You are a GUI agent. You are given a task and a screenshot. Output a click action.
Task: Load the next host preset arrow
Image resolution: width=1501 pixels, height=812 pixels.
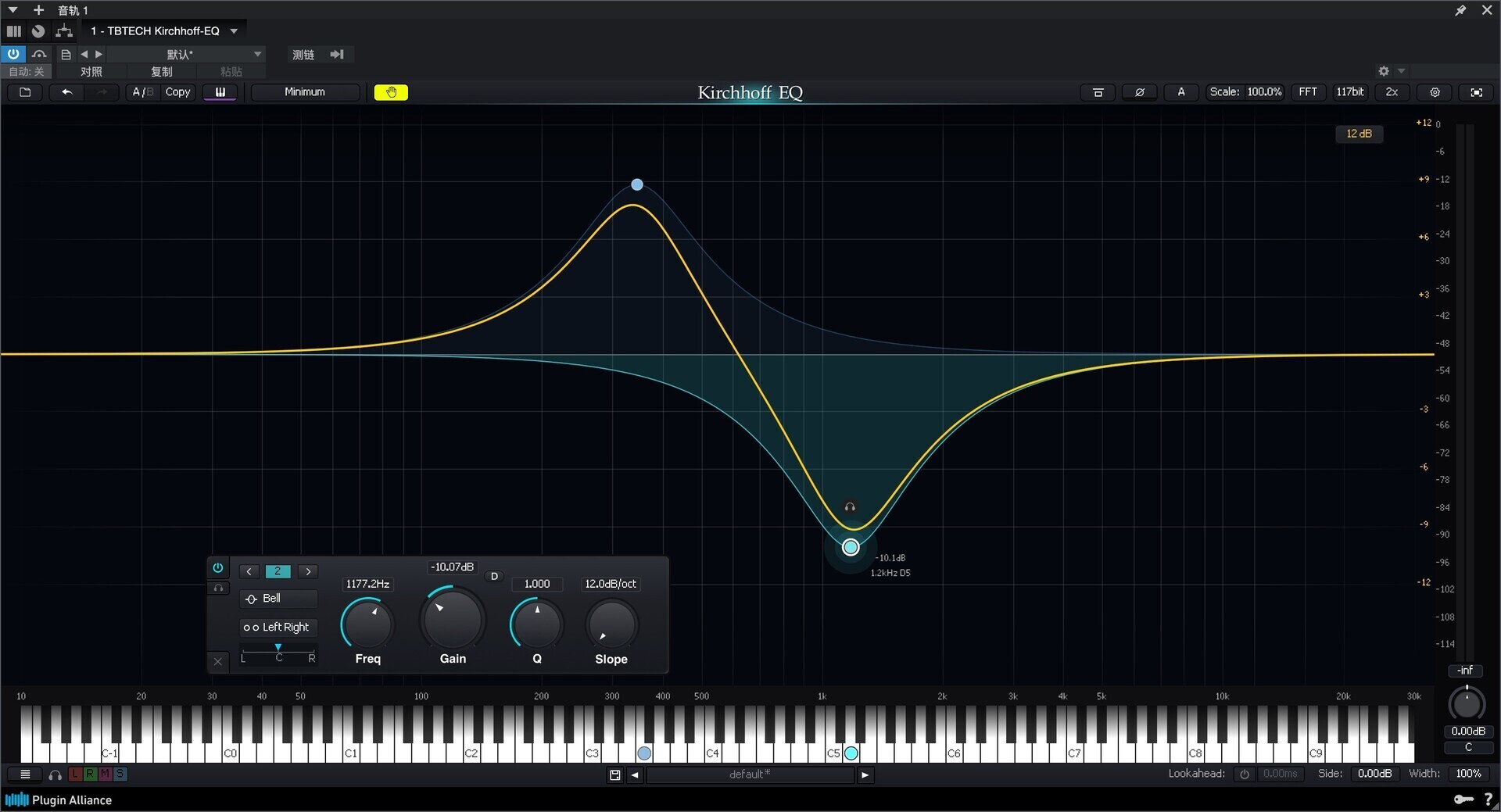[99, 55]
